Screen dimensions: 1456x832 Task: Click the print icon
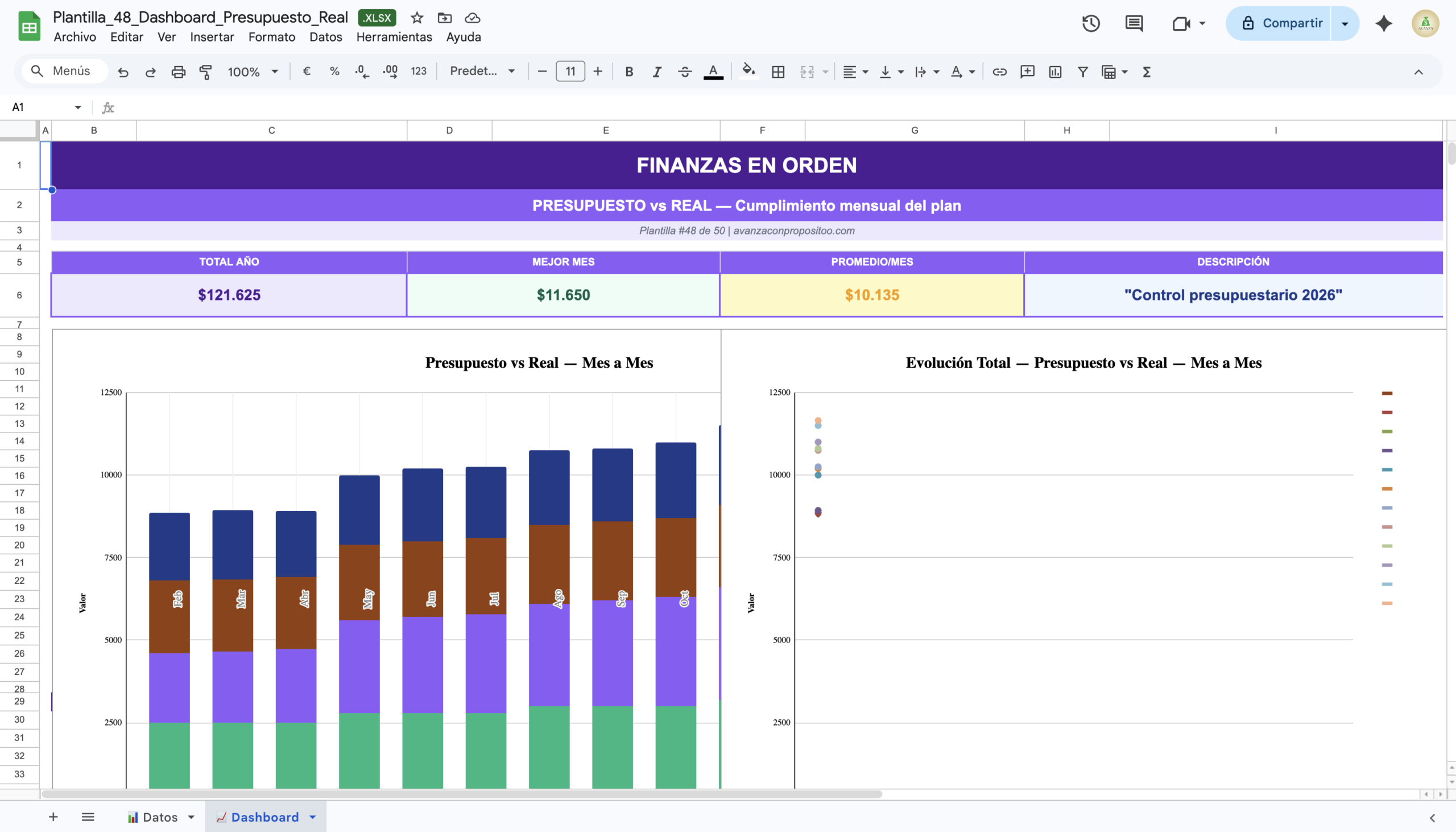pyautogui.click(x=178, y=72)
